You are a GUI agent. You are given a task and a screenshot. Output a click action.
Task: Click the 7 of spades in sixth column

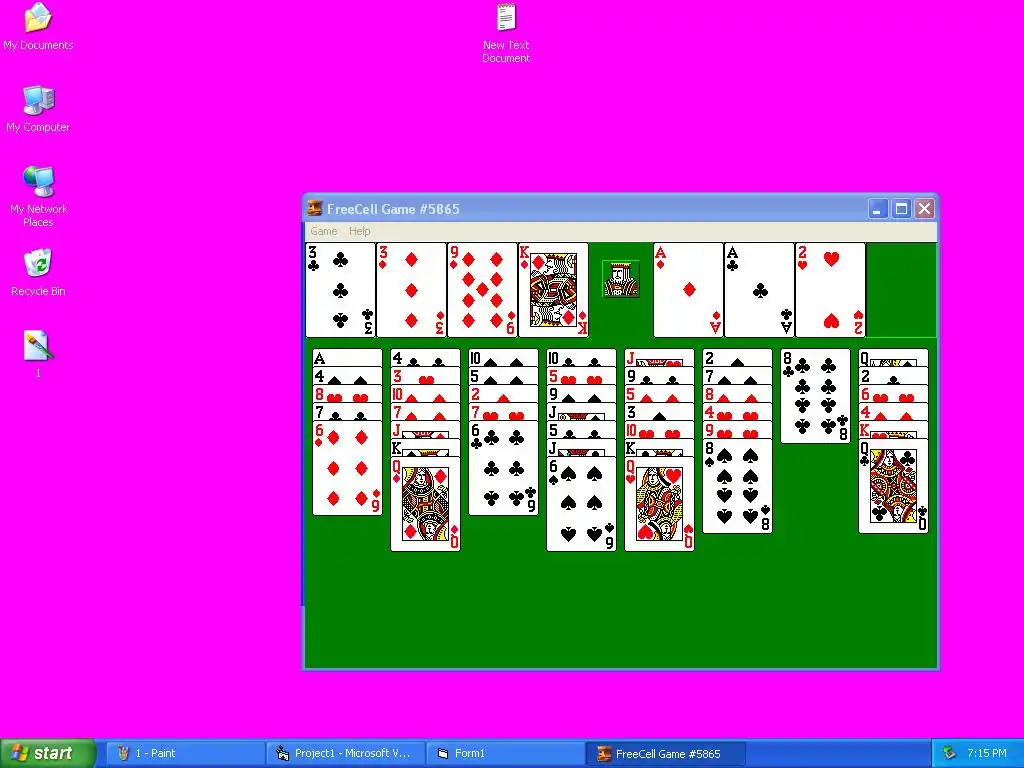[x=737, y=376]
